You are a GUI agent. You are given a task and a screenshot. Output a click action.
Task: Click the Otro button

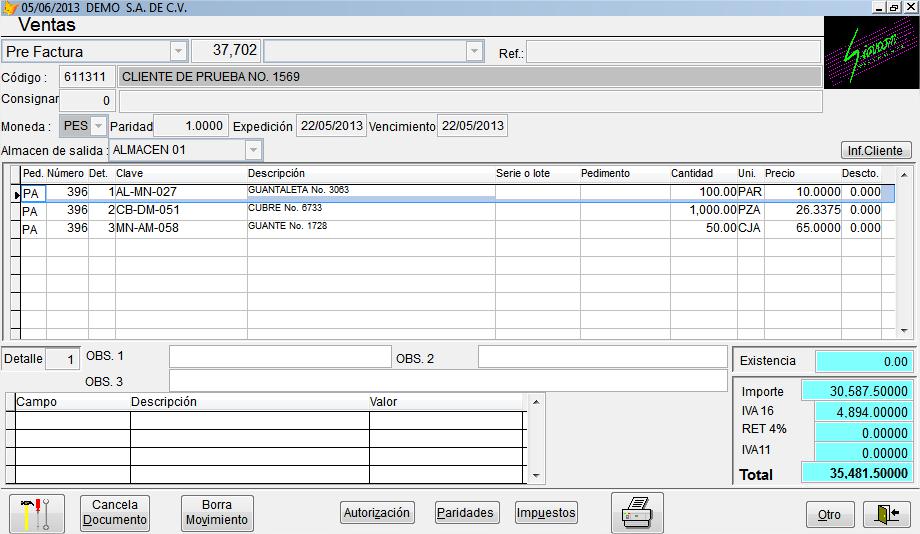coord(830,514)
